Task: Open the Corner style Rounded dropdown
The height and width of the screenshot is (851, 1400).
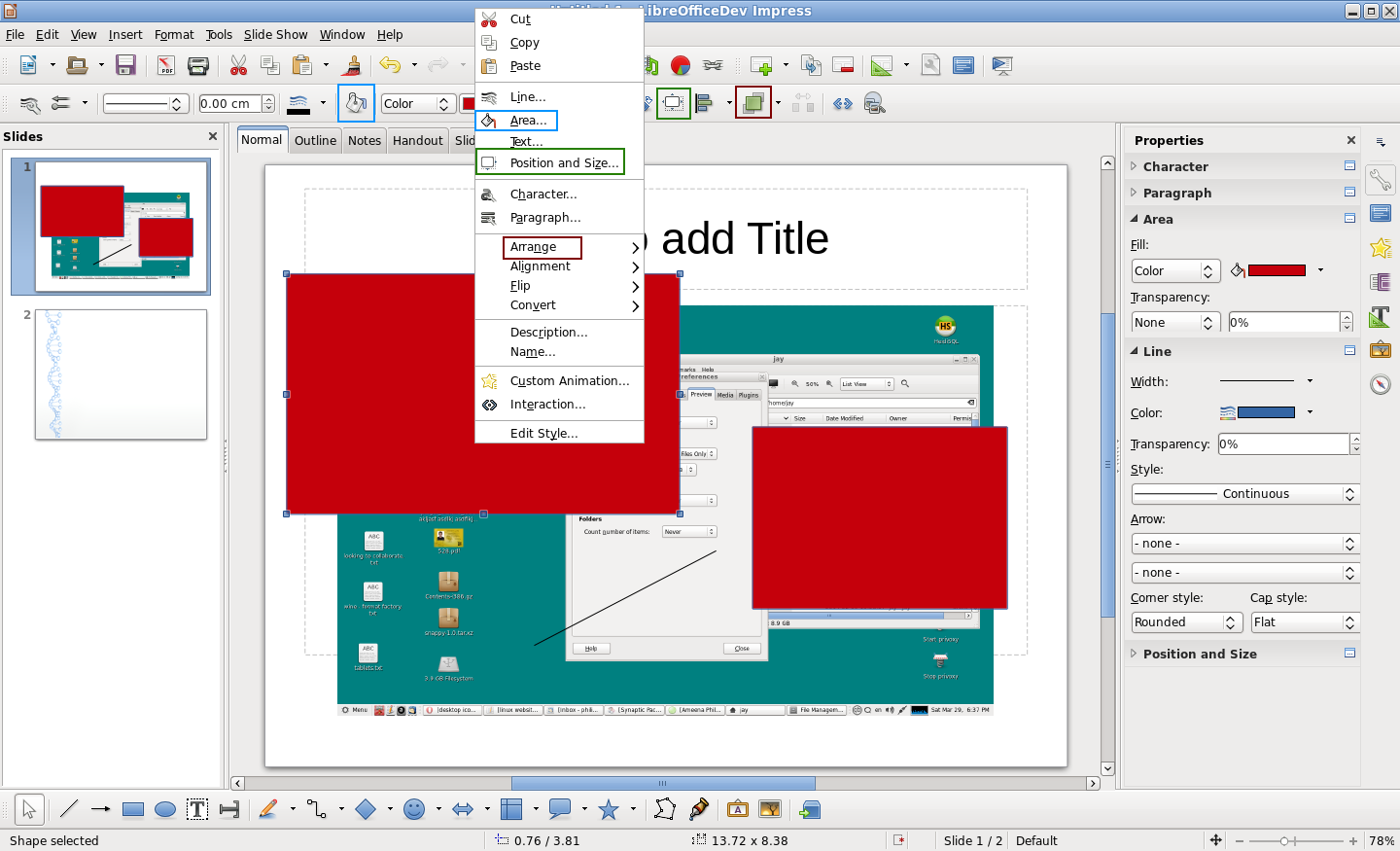Action: coord(1186,622)
